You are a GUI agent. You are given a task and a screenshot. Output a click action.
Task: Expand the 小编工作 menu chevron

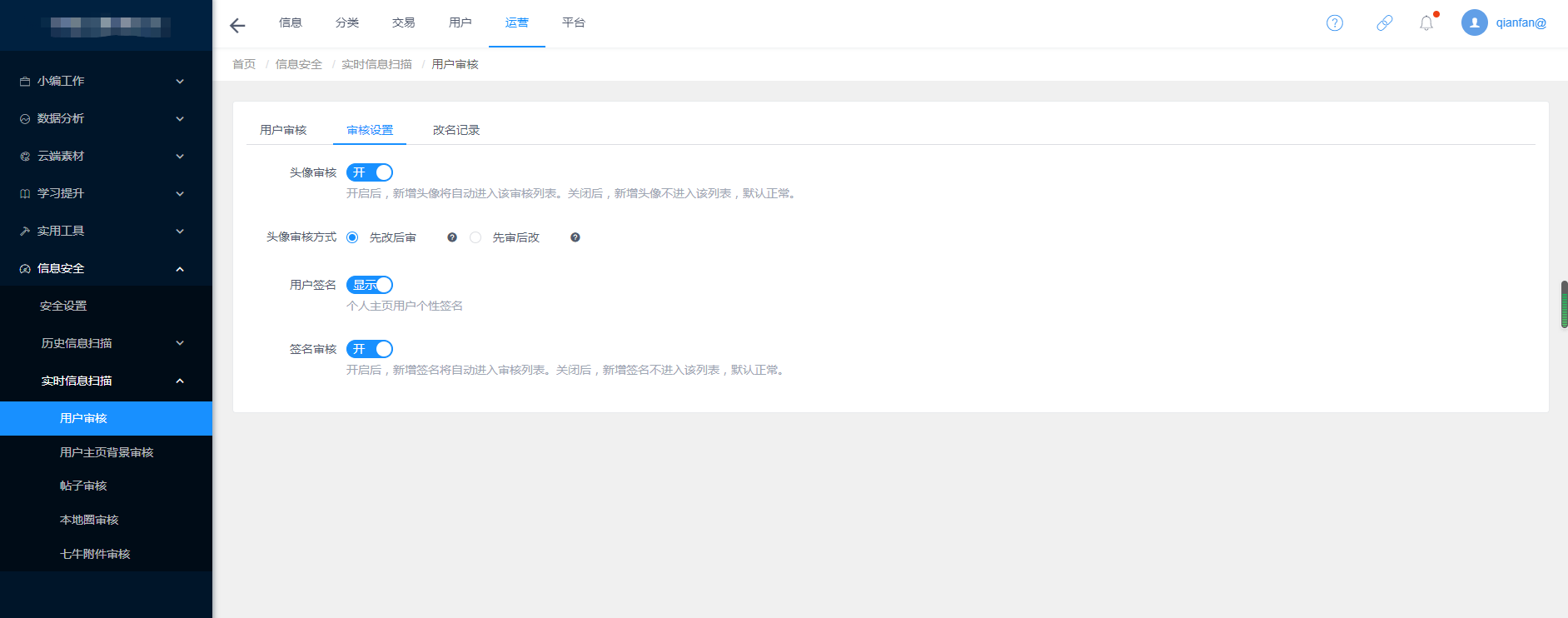point(180,82)
